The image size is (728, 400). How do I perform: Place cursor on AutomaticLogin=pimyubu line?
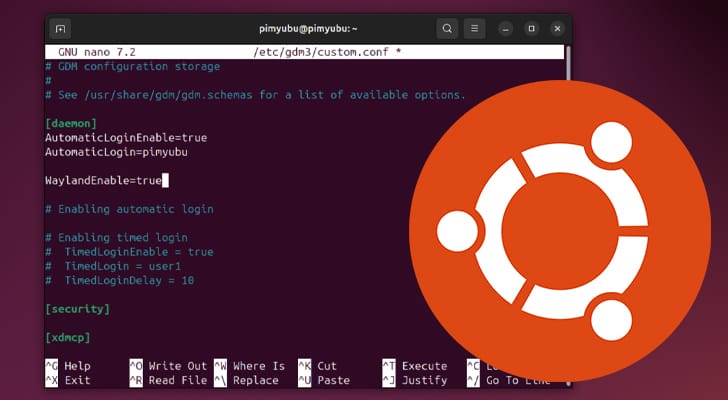[x=117, y=152]
